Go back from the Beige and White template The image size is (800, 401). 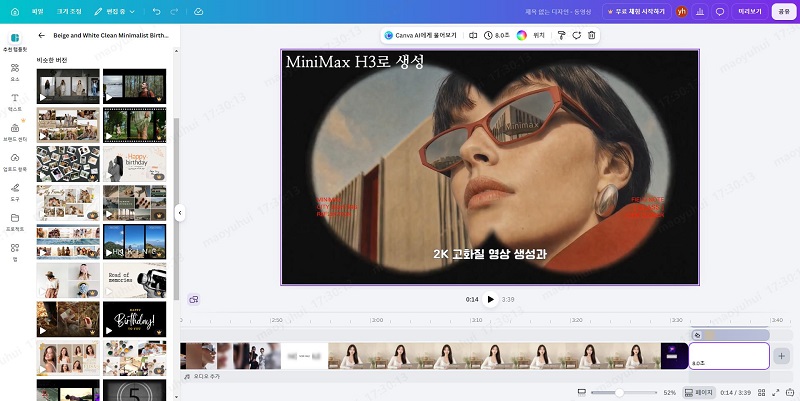42,35
